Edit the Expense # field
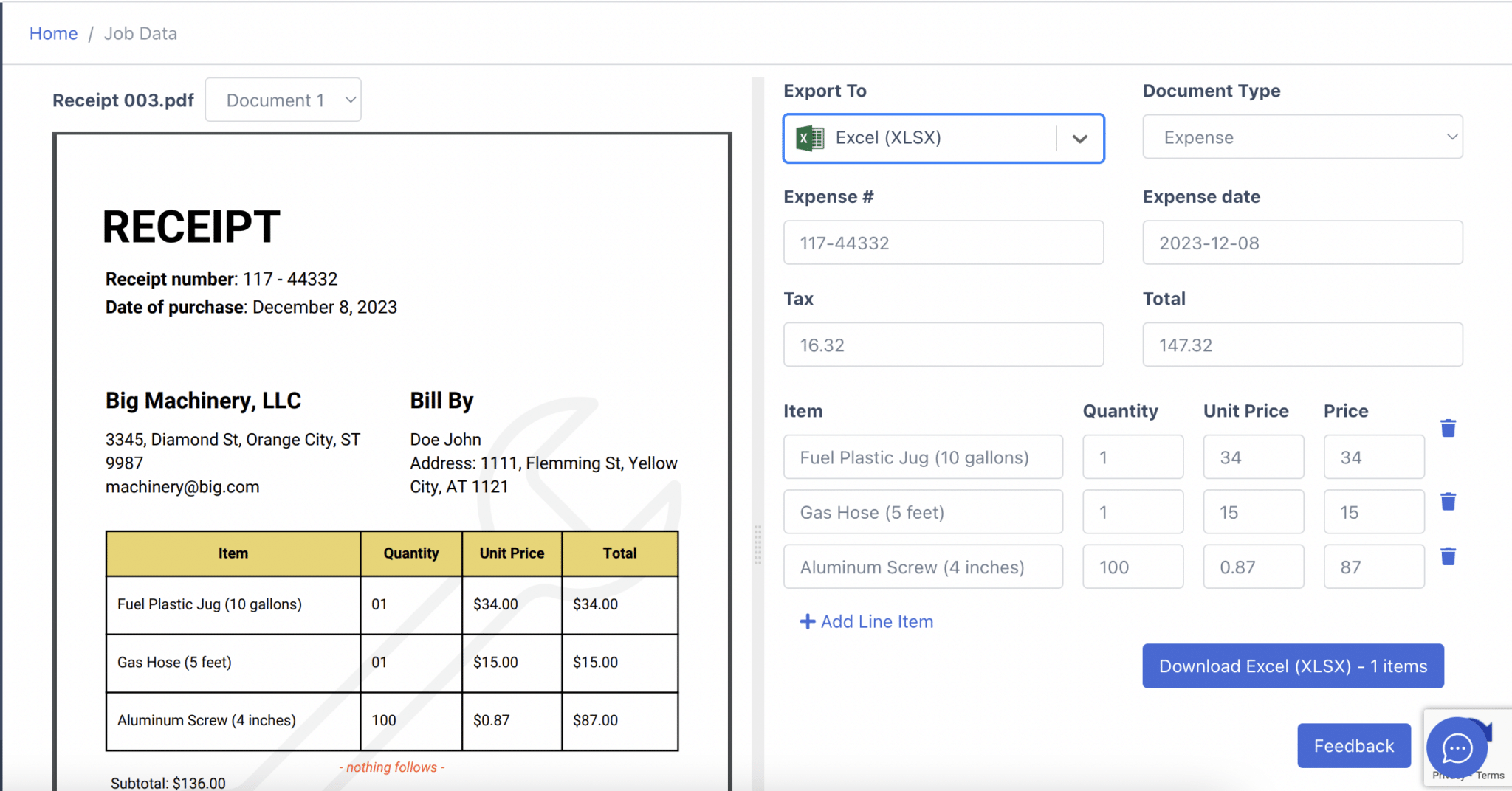Screen dimensions: 1512x791 pos(943,242)
